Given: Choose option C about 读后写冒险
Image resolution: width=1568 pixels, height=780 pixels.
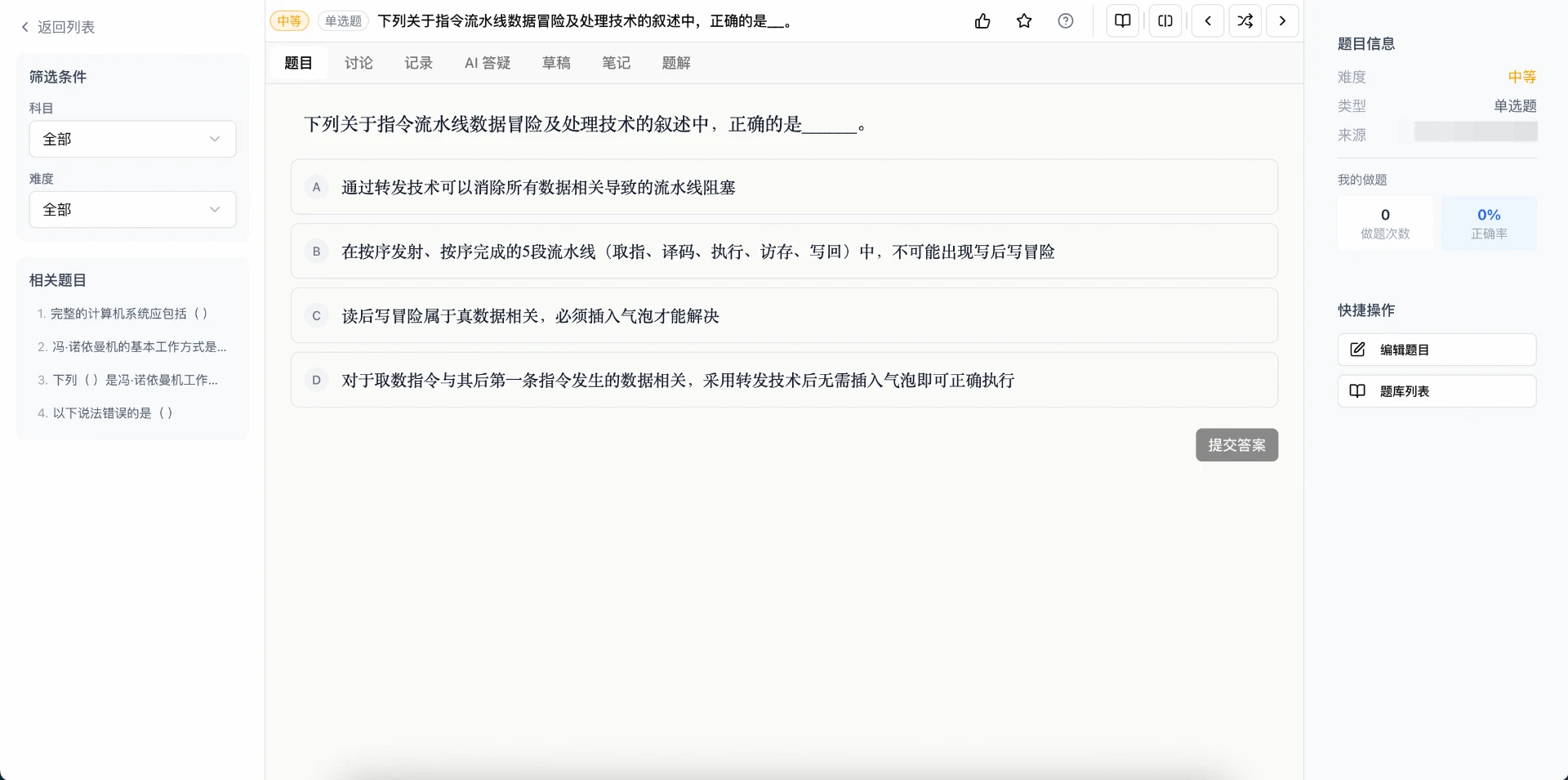Looking at the screenshot, I should point(784,316).
